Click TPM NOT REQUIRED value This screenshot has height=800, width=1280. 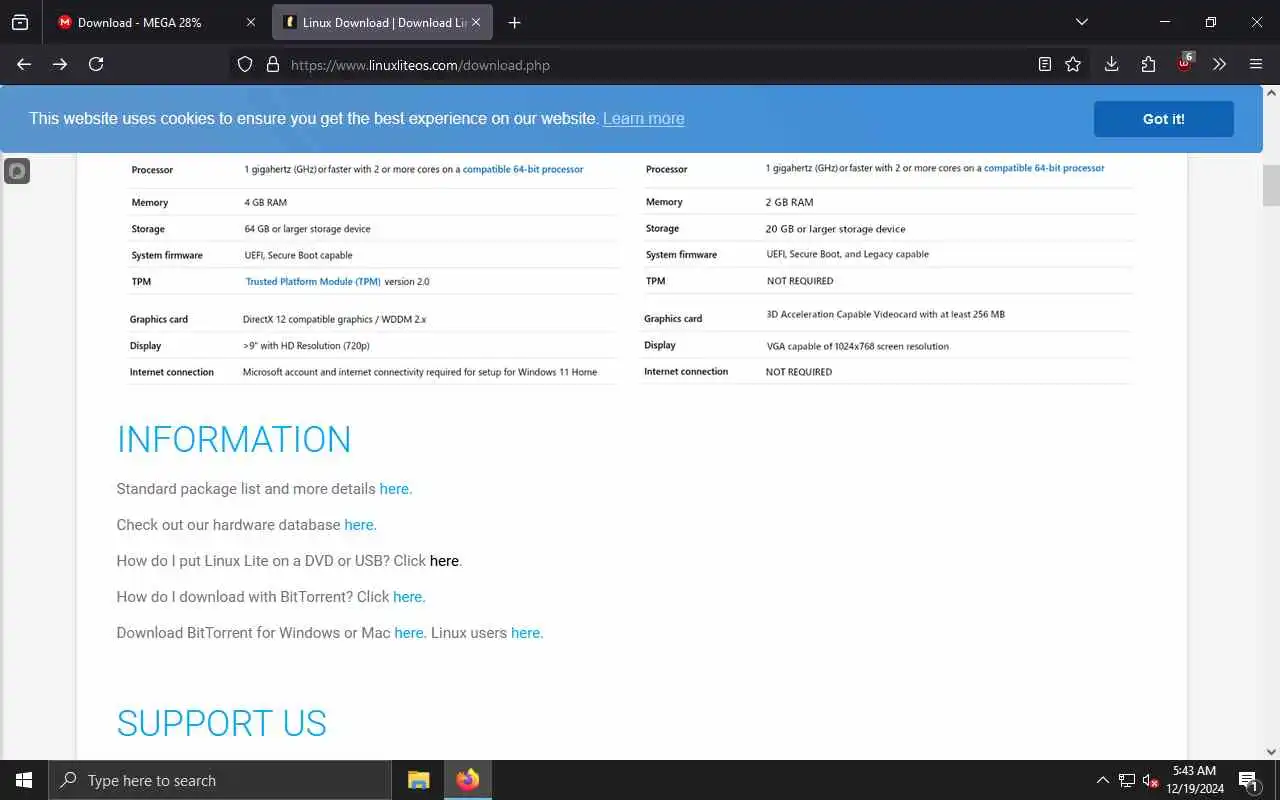coord(799,281)
